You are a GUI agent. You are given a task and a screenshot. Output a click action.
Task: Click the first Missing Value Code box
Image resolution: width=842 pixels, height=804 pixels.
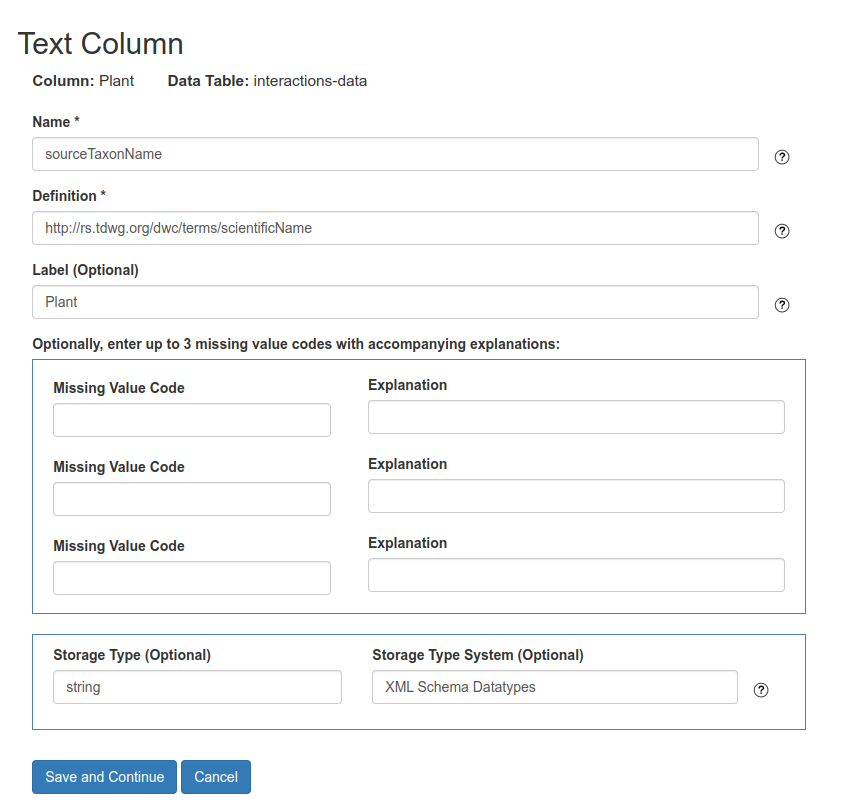pyautogui.click(x=191, y=420)
